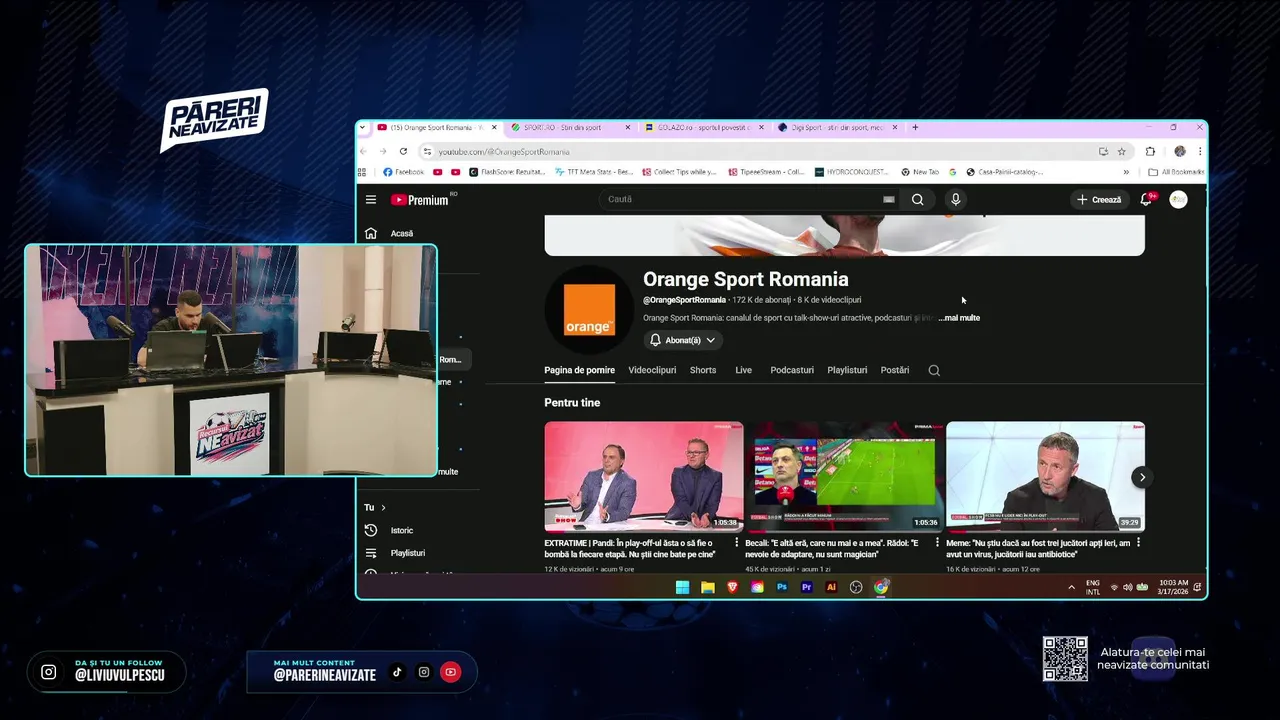1280x720 pixels.
Task: Search within channel using magnifier icon
Action: pyautogui.click(x=934, y=370)
